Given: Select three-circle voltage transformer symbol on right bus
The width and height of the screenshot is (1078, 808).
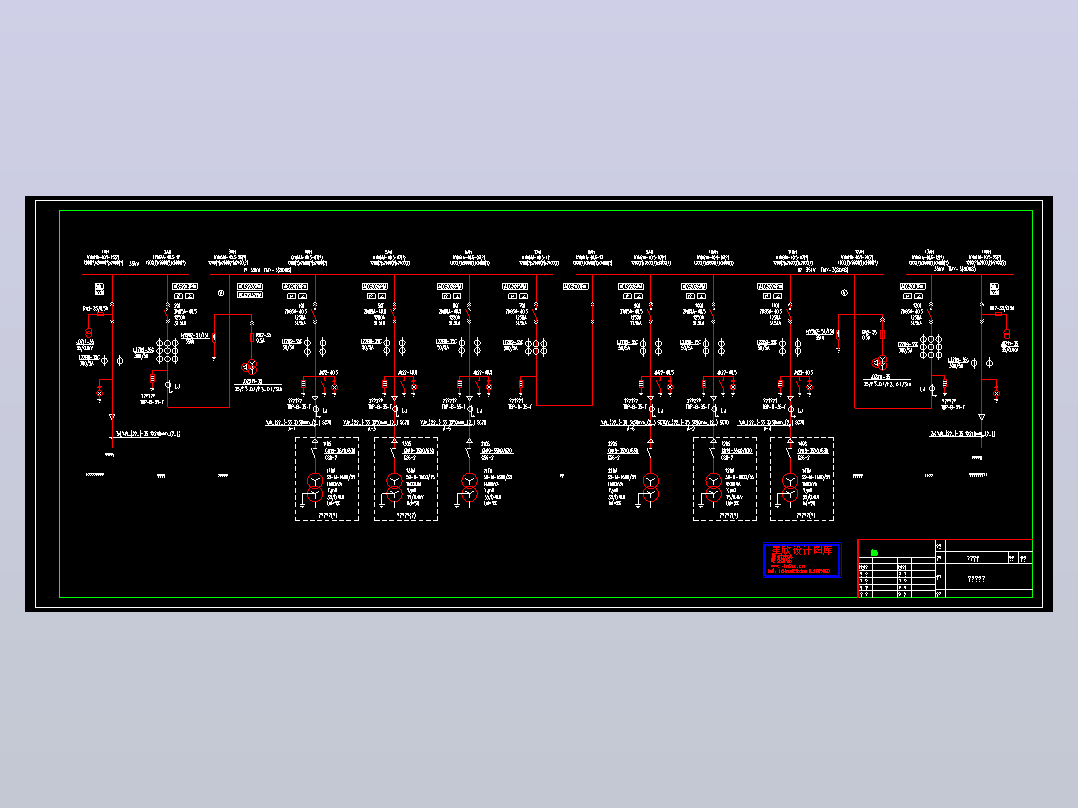Looking at the screenshot, I should [x=880, y=362].
